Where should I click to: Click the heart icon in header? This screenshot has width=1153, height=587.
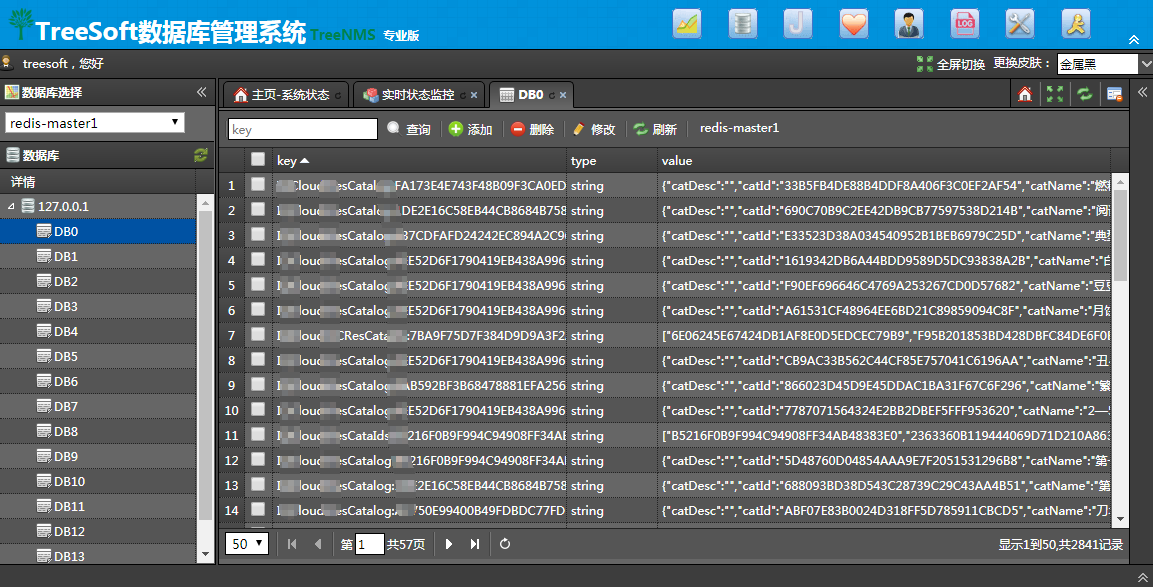tap(854, 24)
